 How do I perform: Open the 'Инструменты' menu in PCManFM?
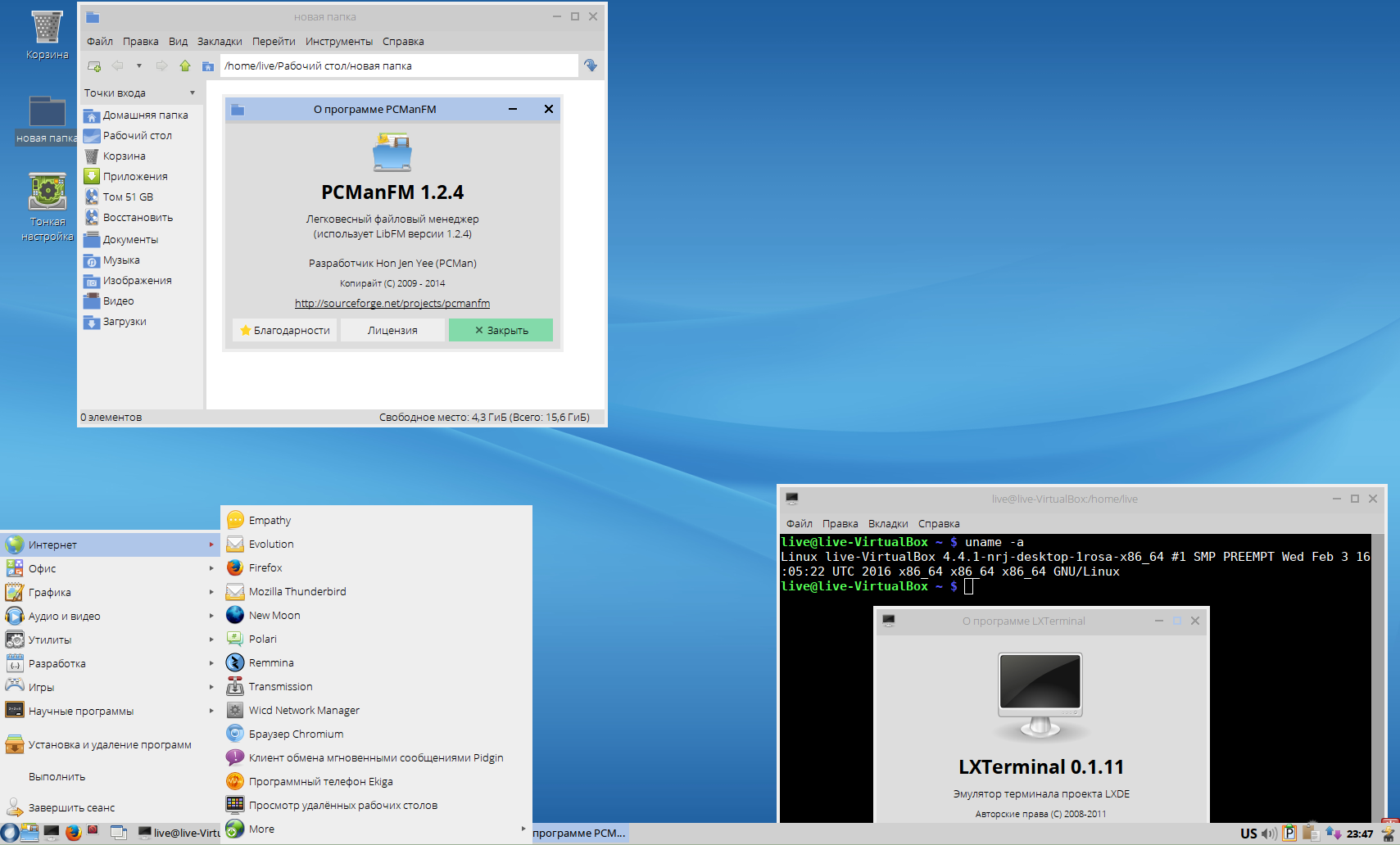pos(339,42)
